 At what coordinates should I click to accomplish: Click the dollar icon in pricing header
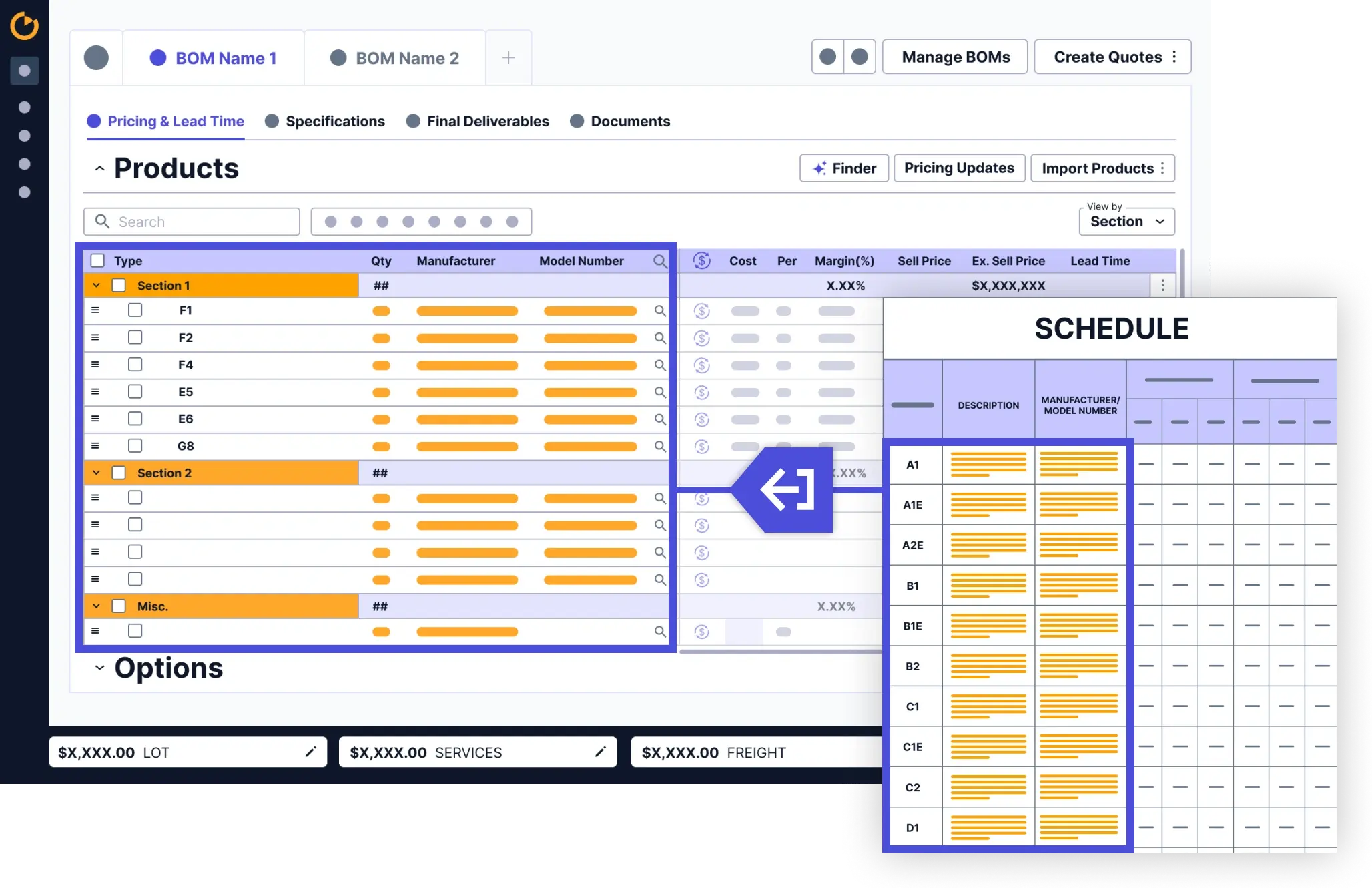(x=702, y=260)
